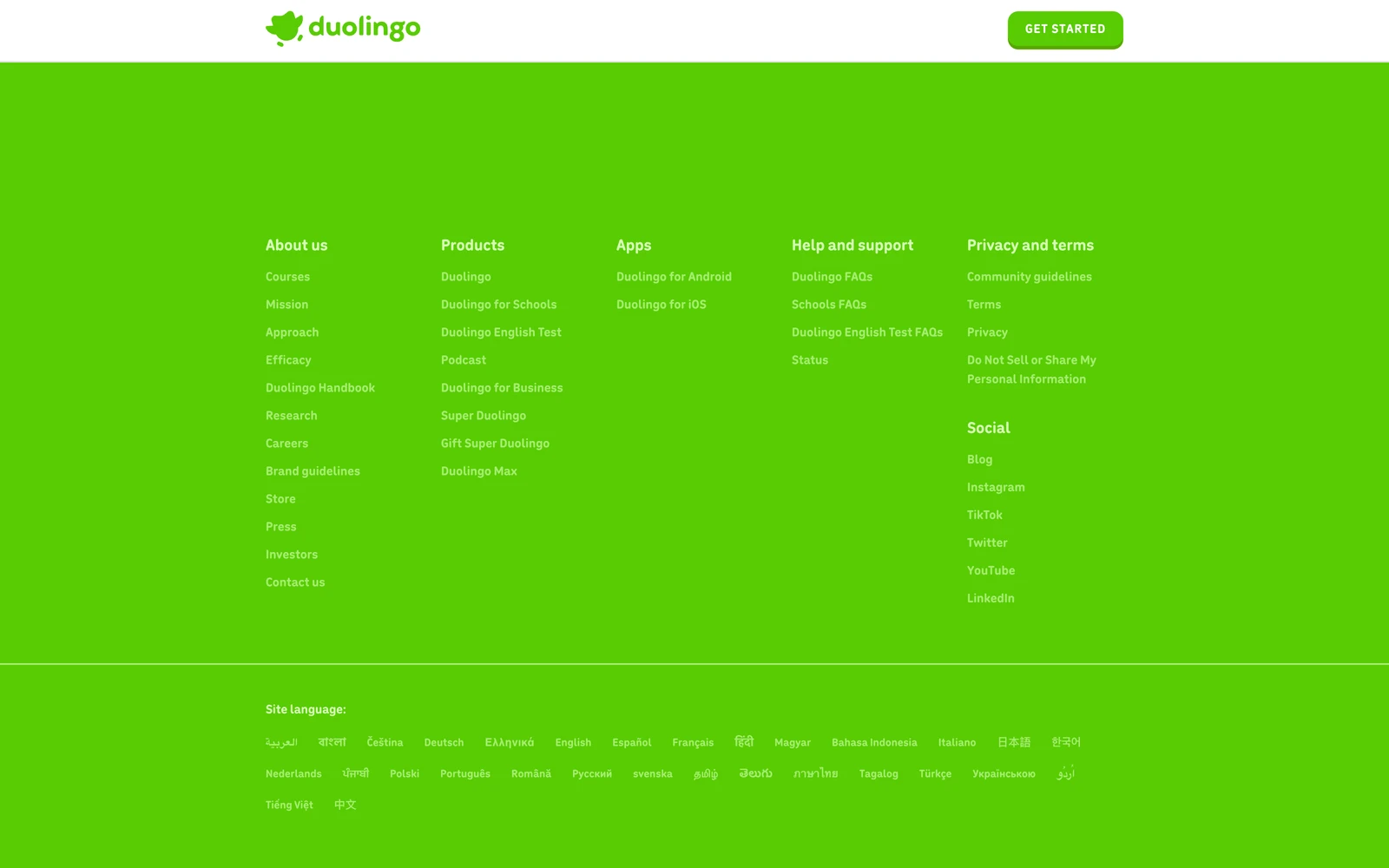Switch site language to Română
Screen dimensions: 1389x868
tap(531, 774)
